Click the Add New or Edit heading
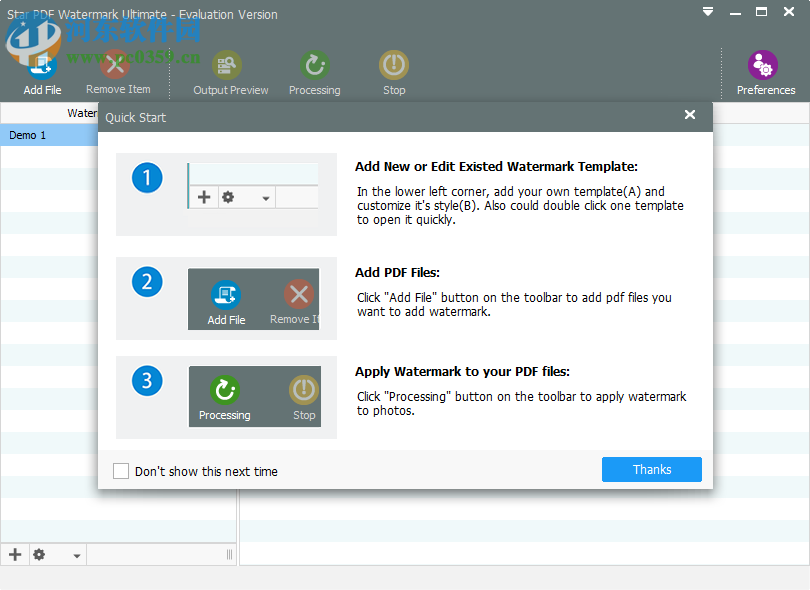Image resolution: width=810 pixels, height=590 pixels. click(496, 167)
